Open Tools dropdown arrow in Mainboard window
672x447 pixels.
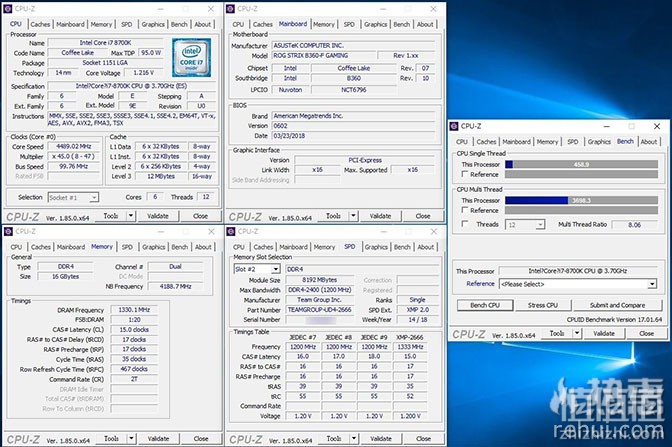354,216
